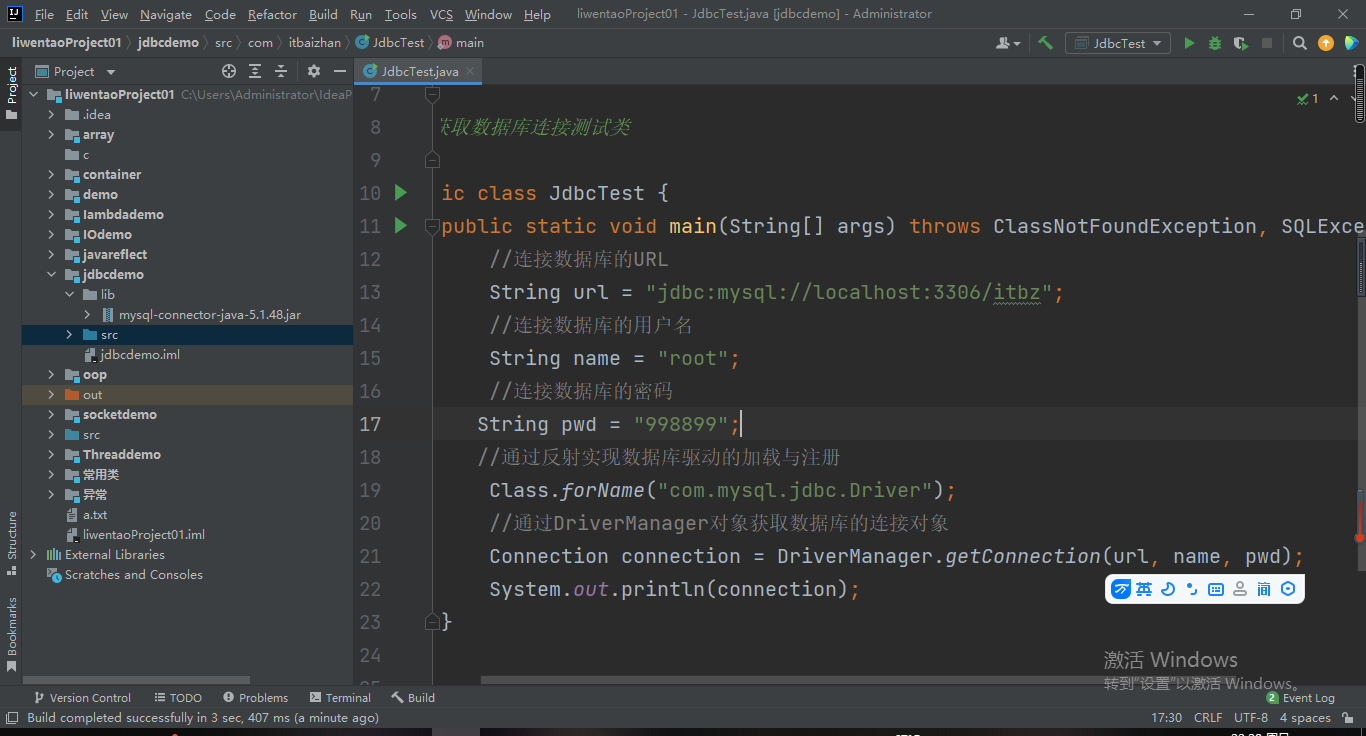Click the locate target icon in Project panel
The width and height of the screenshot is (1366, 736).
pyautogui.click(x=229, y=71)
